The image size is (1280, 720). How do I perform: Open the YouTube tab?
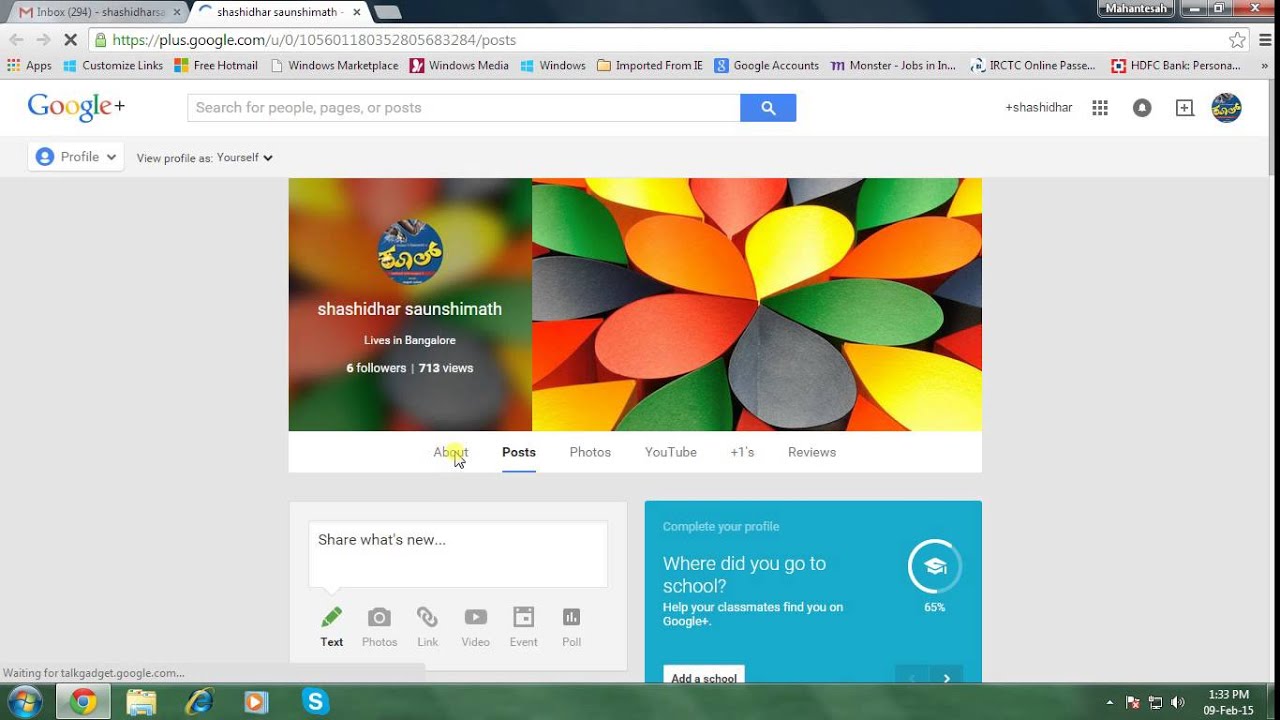point(671,452)
